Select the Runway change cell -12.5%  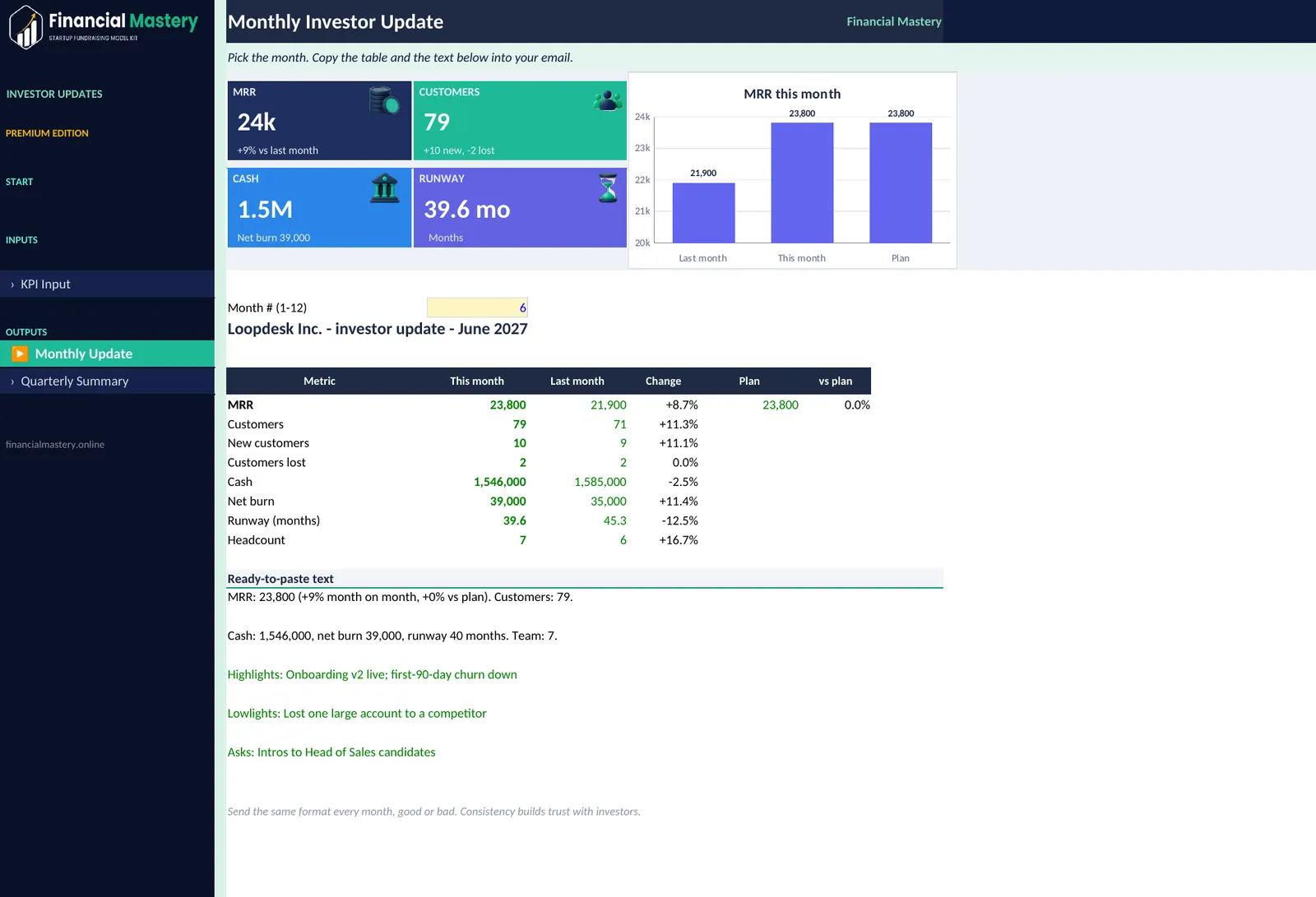tap(680, 520)
